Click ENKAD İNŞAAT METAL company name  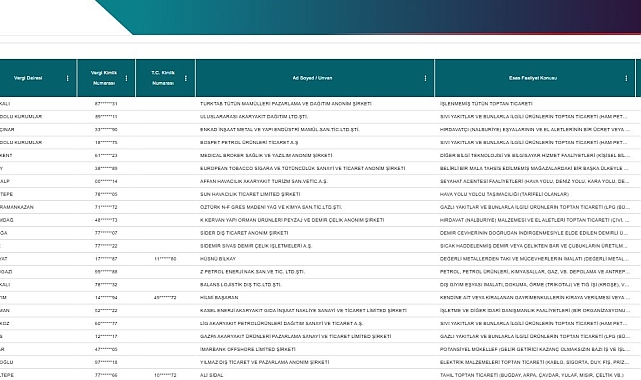coord(280,130)
